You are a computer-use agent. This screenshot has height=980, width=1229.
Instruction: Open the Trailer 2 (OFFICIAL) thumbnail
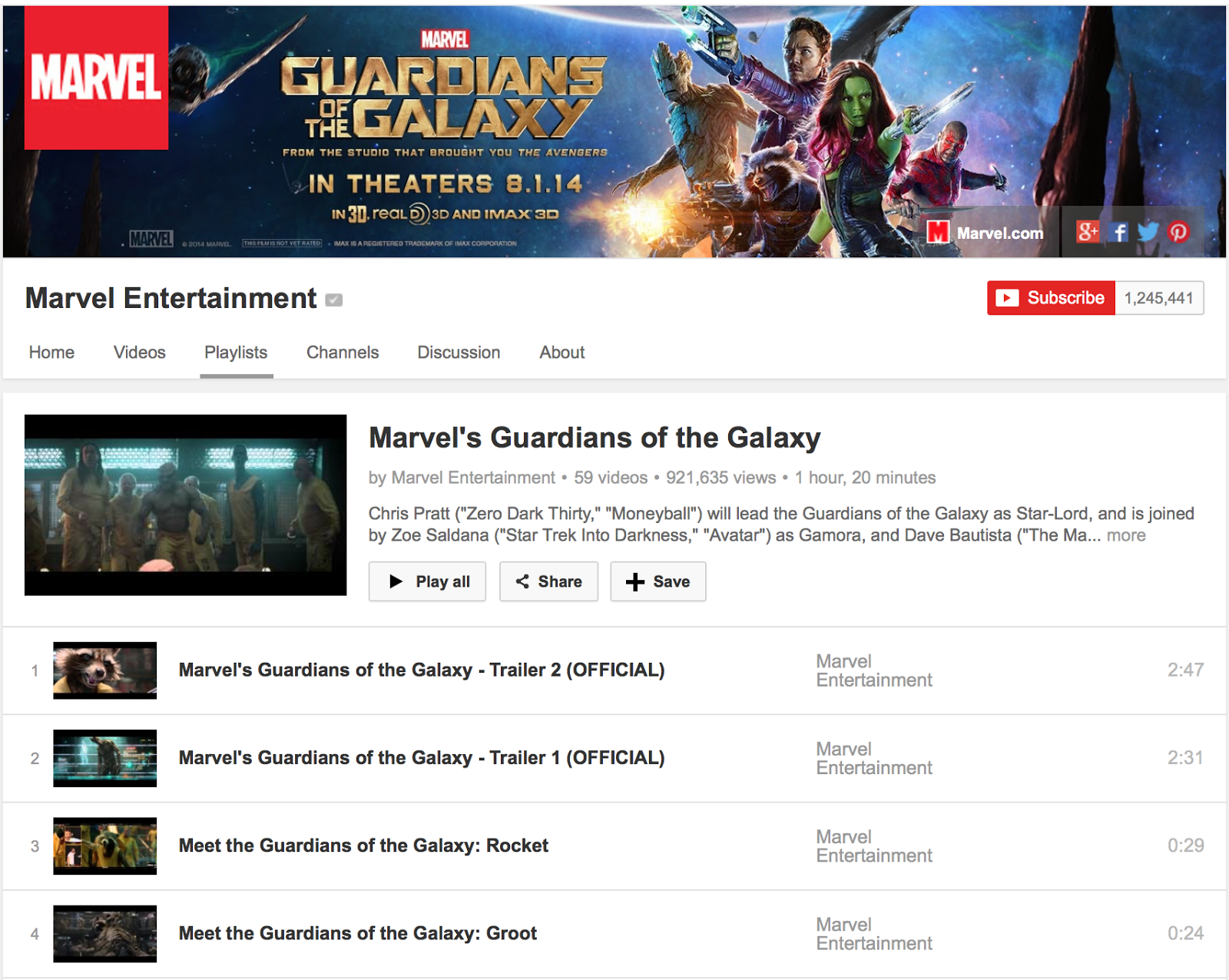pos(104,670)
